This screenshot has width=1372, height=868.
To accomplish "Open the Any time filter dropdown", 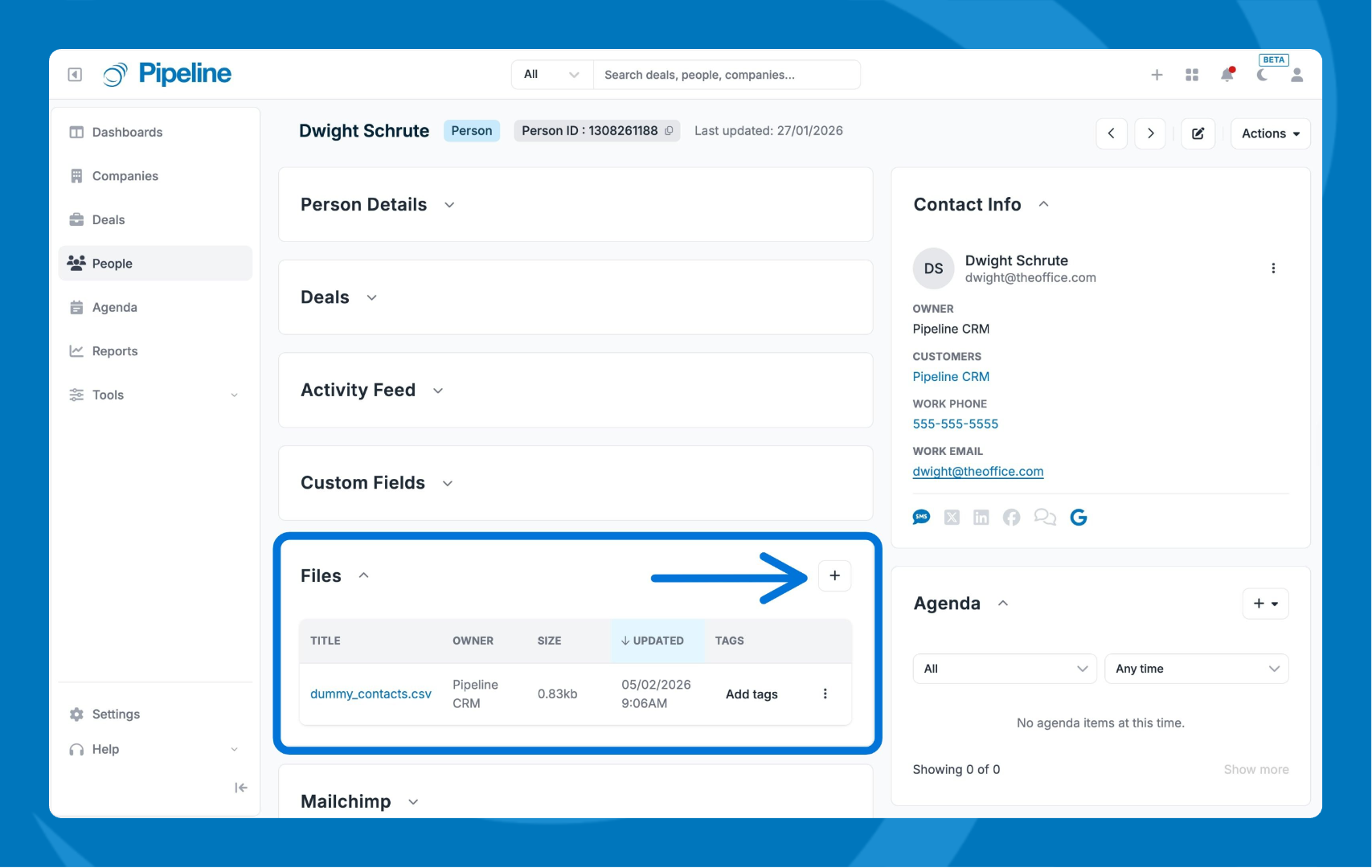I will point(1196,669).
